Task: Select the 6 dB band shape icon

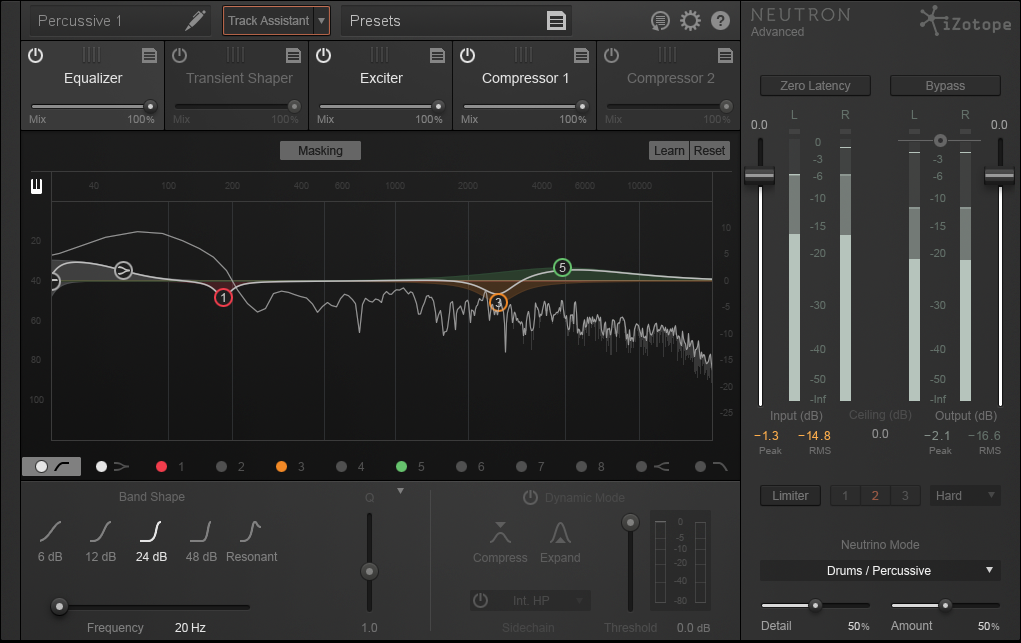Action: pos(50,532)
